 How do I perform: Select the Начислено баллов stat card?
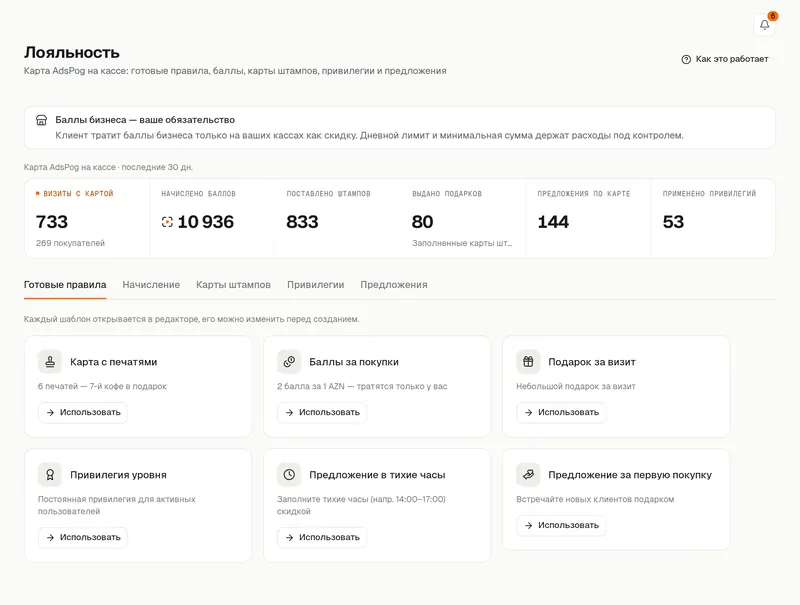click(x=212, y=218)
